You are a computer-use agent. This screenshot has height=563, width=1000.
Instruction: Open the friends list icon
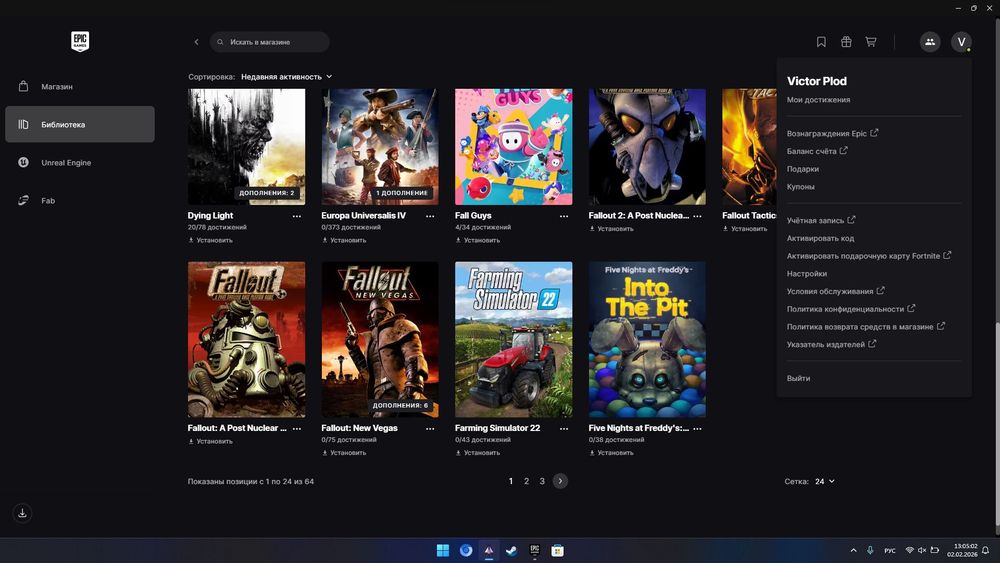pos(930,42)
